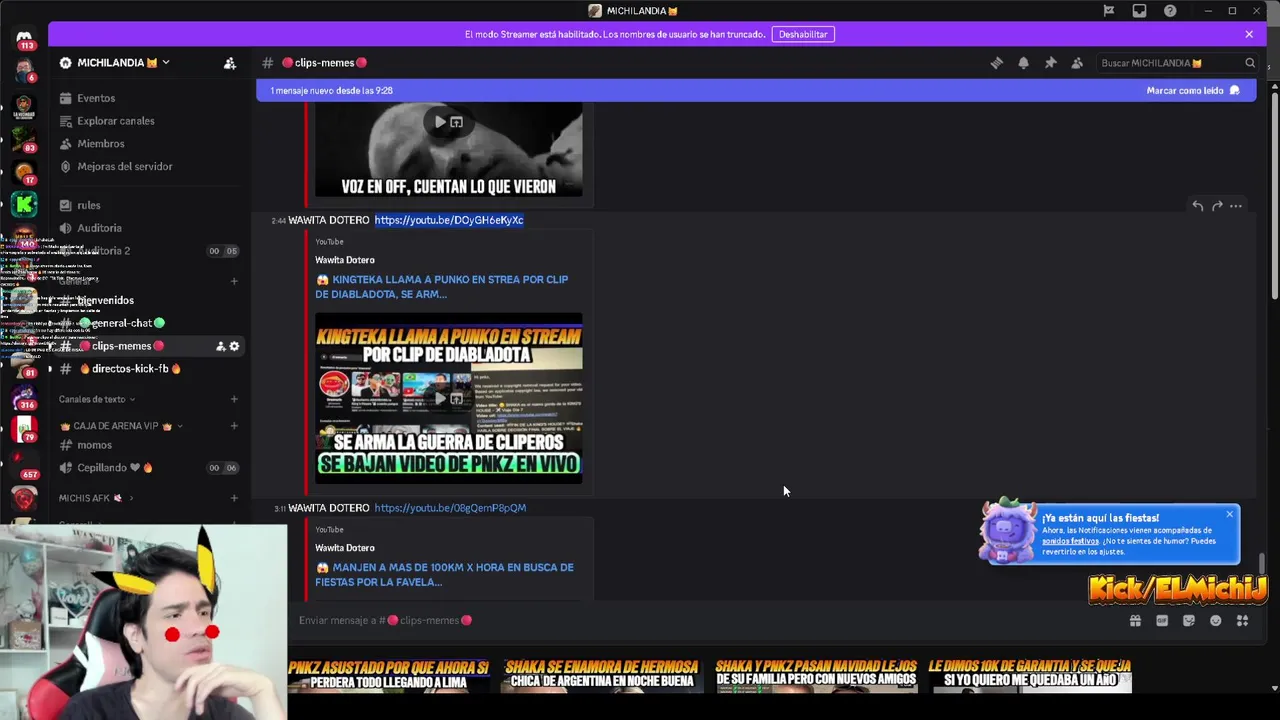
Task: Add channel to Canales de texto
Action: (234, 399)
